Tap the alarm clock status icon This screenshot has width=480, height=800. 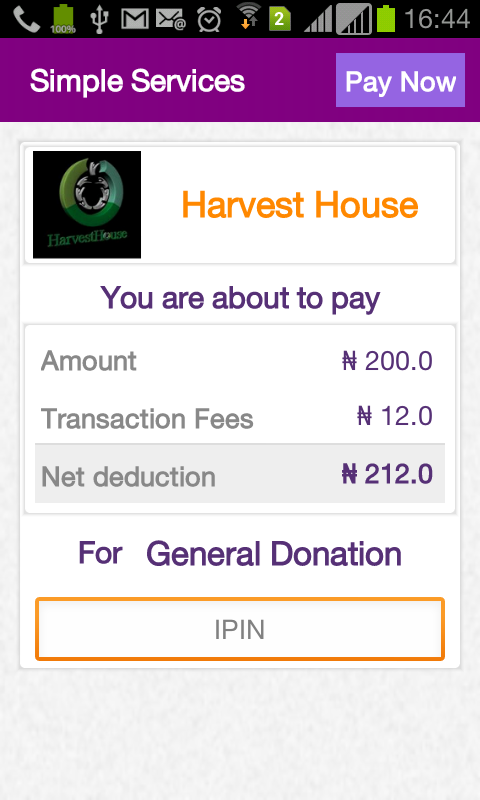point(209,19)
